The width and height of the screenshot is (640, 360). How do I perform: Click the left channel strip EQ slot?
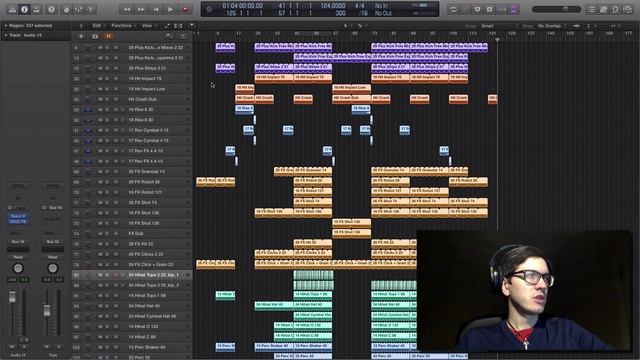pyautogui.click(x=18, y=198)
